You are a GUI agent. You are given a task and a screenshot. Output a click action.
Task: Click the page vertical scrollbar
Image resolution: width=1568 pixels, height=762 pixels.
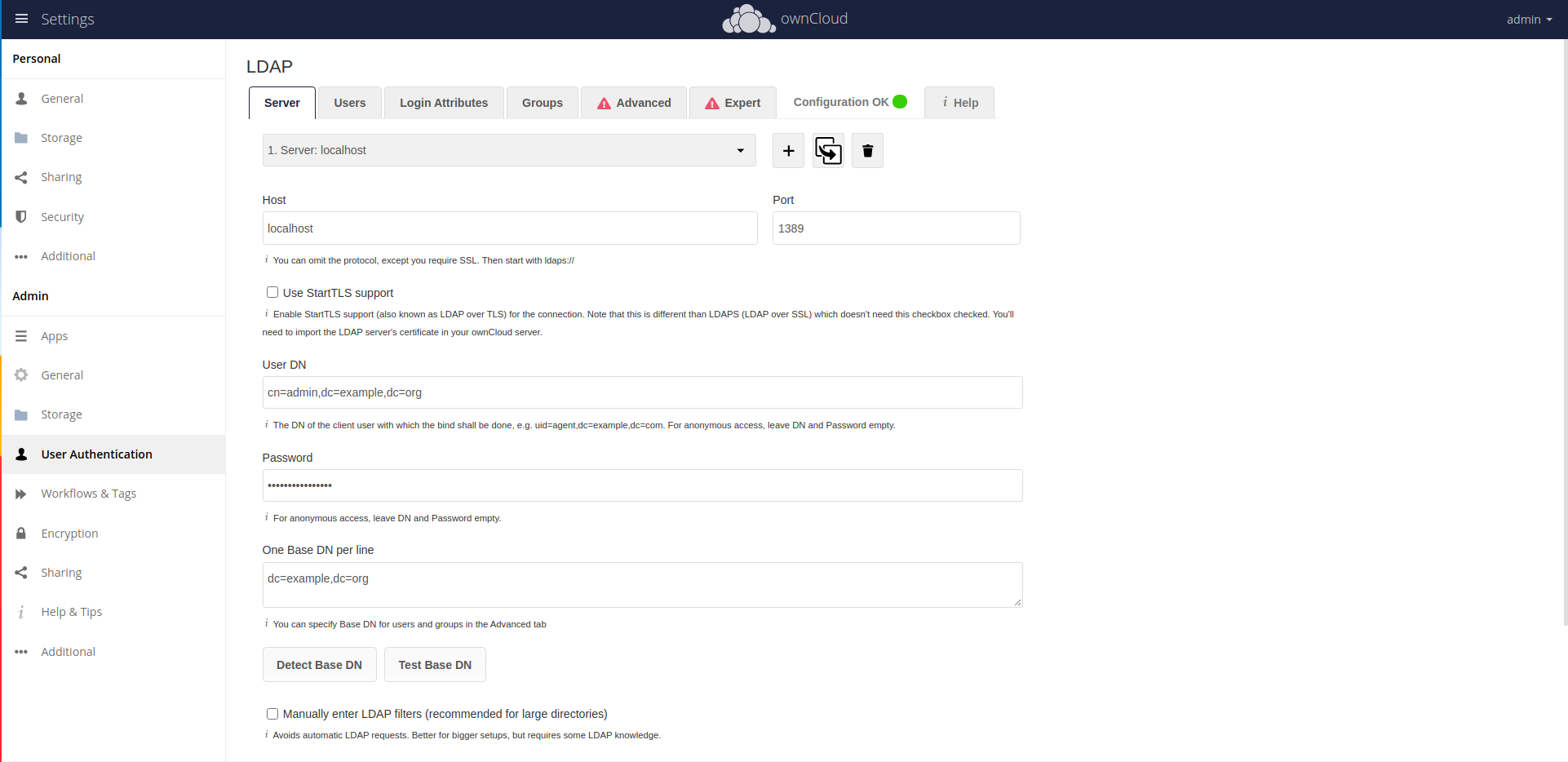pos(1565,332)
